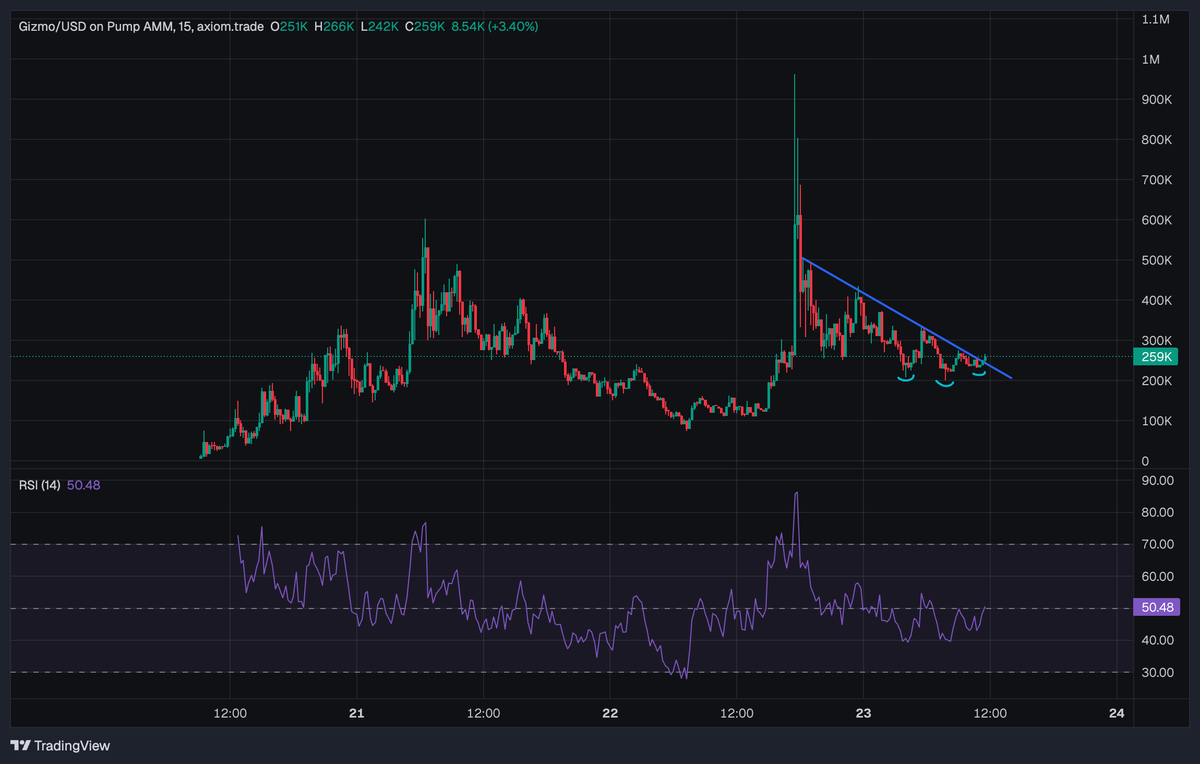Click the '70.00' RSI axis label
Screen dimensions: 1200x764
coord(1156,544)
